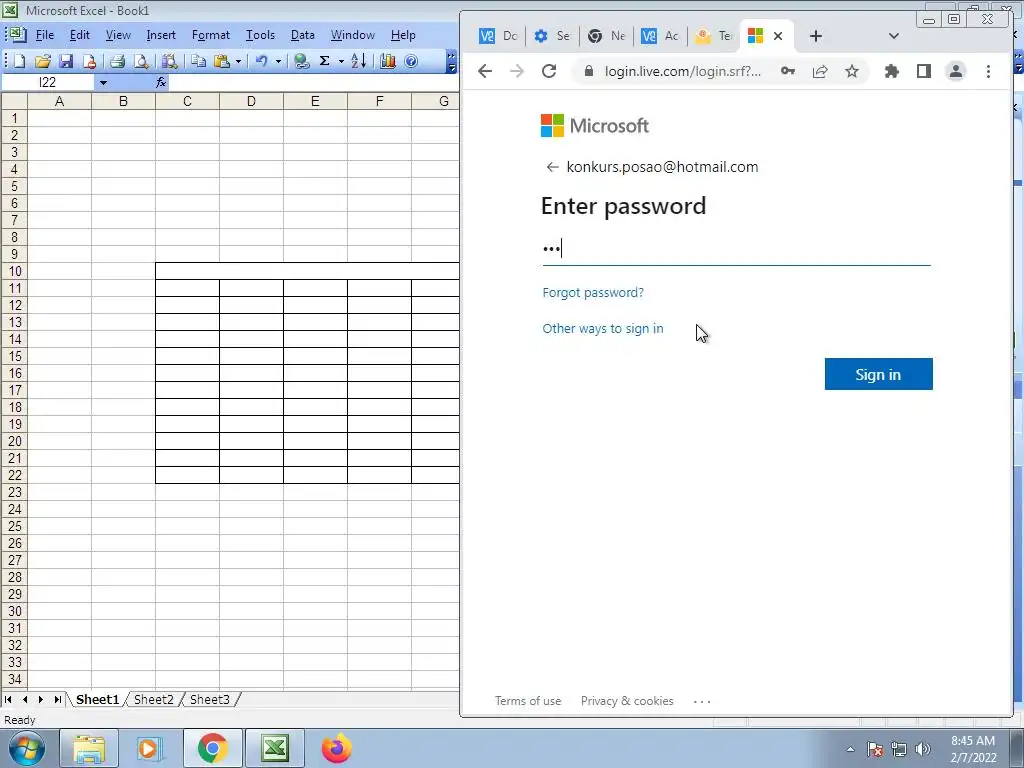Image resolution: width=1024 pixels, height=768 pixels.
Task: Open the Tools menu in Excel
Action: [x=260, y=35]
